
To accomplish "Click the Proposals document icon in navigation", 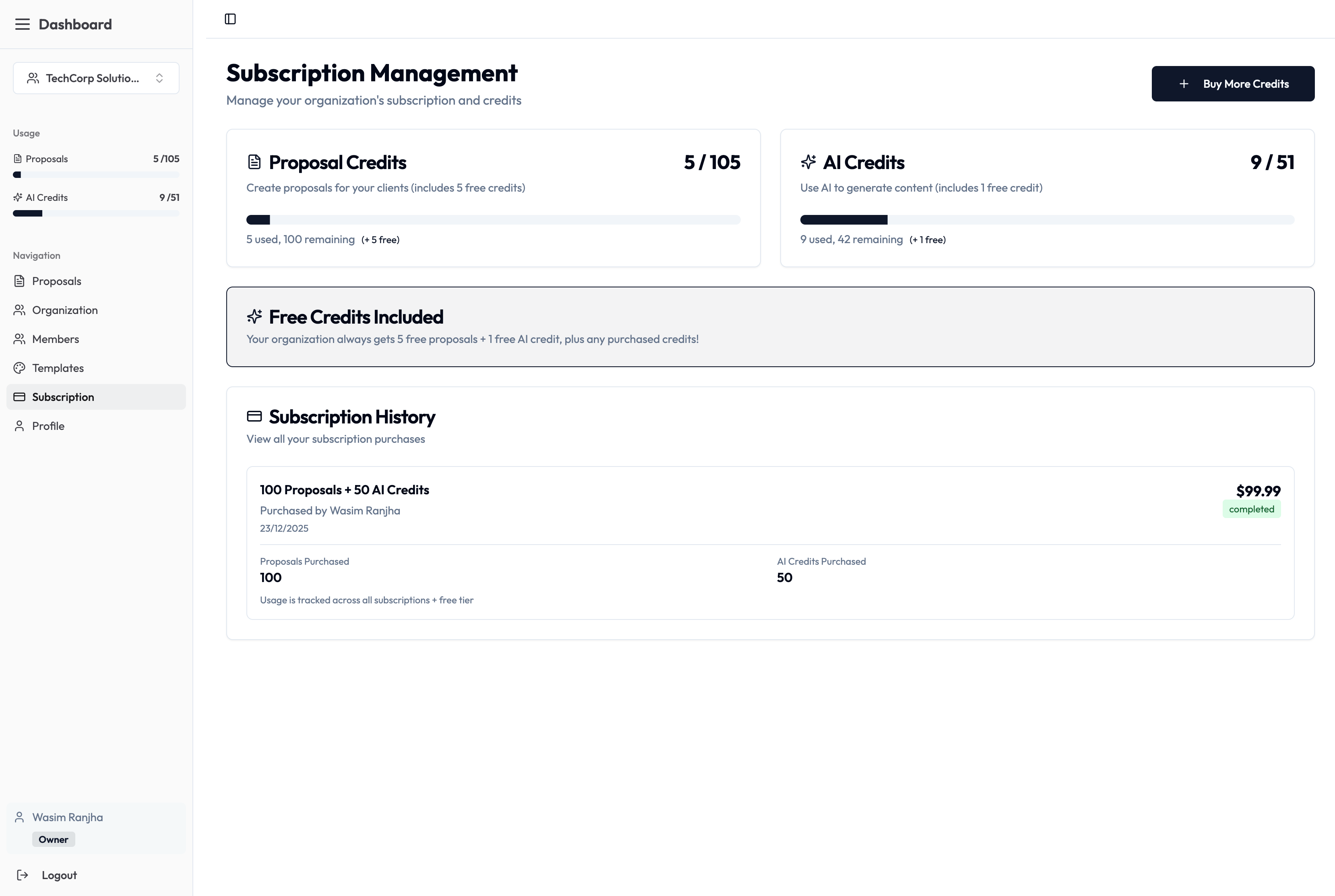I will pyautogui.click(x=19, y=281).
